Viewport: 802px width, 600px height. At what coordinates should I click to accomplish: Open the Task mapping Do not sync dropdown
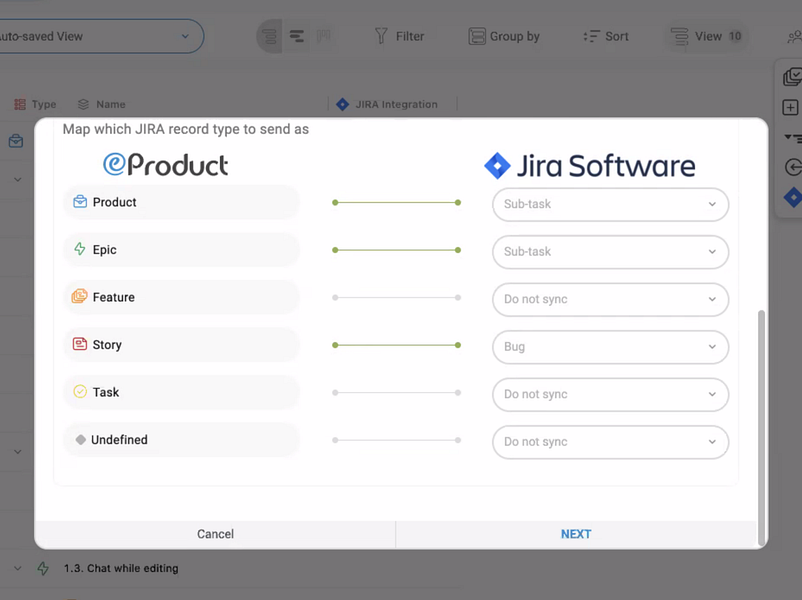coord(610,394)
